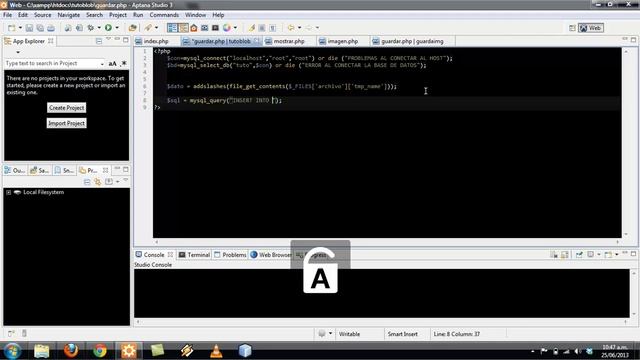This screenshot has width=640, height=360.
Task: Click the Firefox icon on taskbar
Action: (71, 351)
